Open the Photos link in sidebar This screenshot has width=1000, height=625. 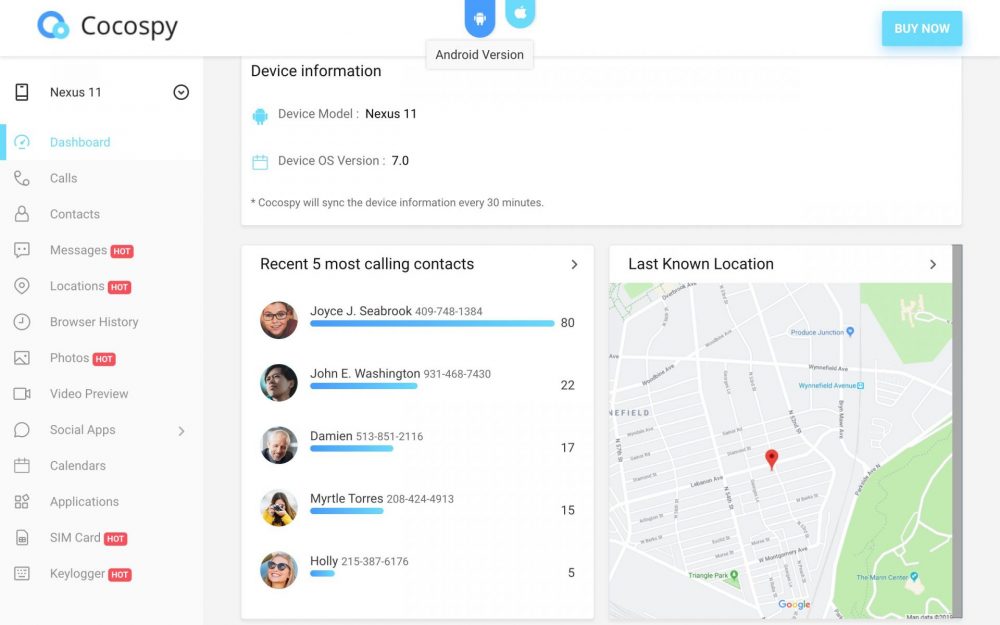pyautogui.click(x=70, y=358)
